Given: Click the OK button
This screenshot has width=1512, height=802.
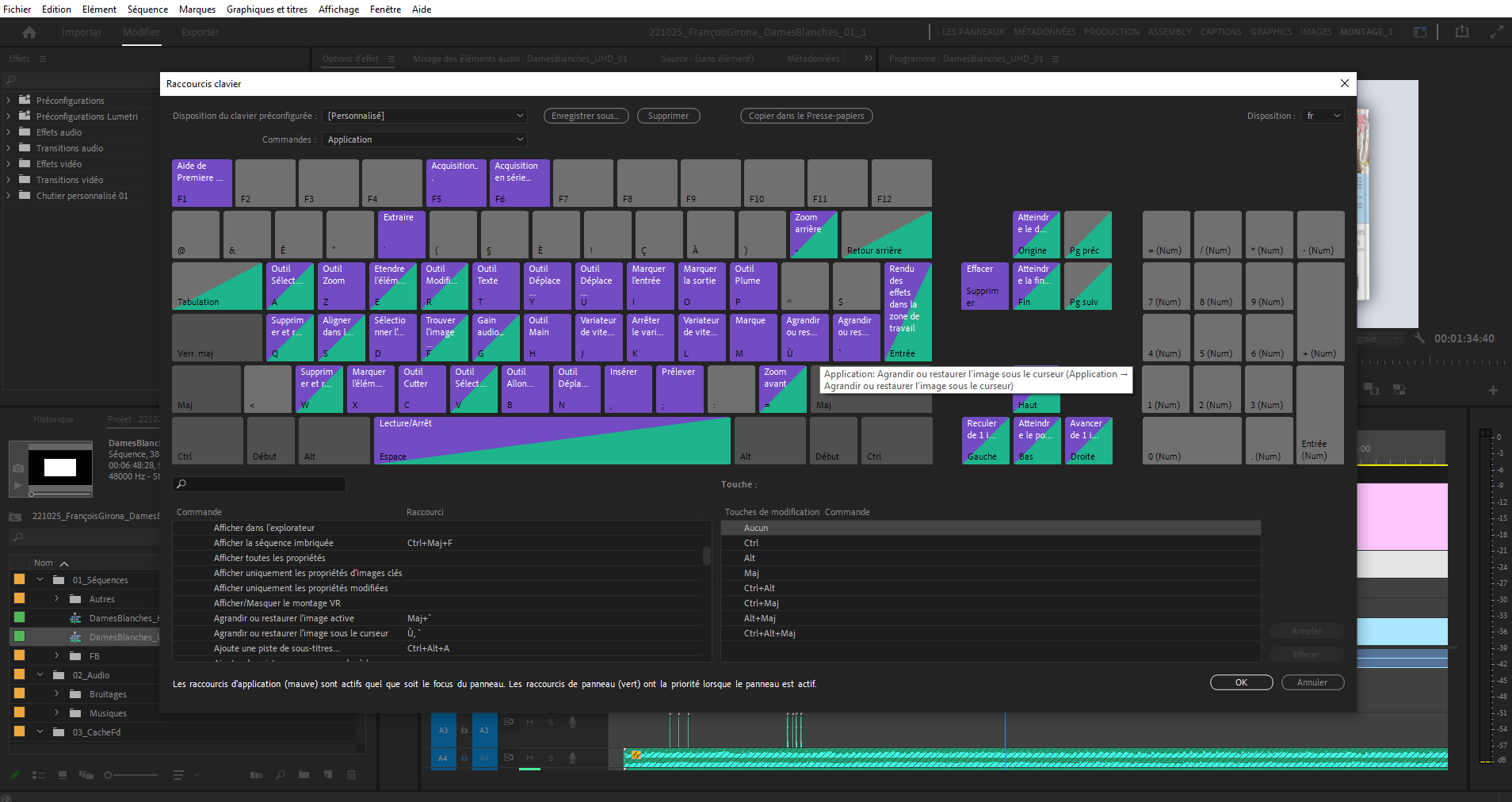Looking at the screenshot, I should tap(1241, 682).
